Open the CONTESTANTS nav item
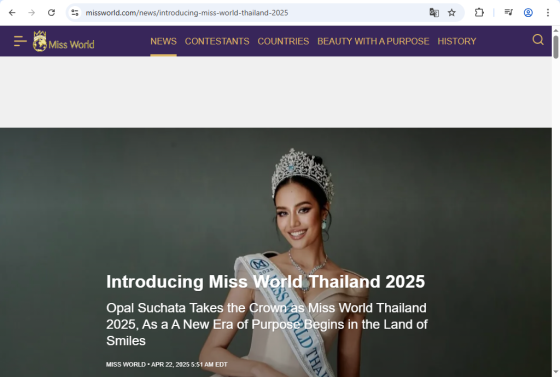560x377 pixels. point(217,41)
